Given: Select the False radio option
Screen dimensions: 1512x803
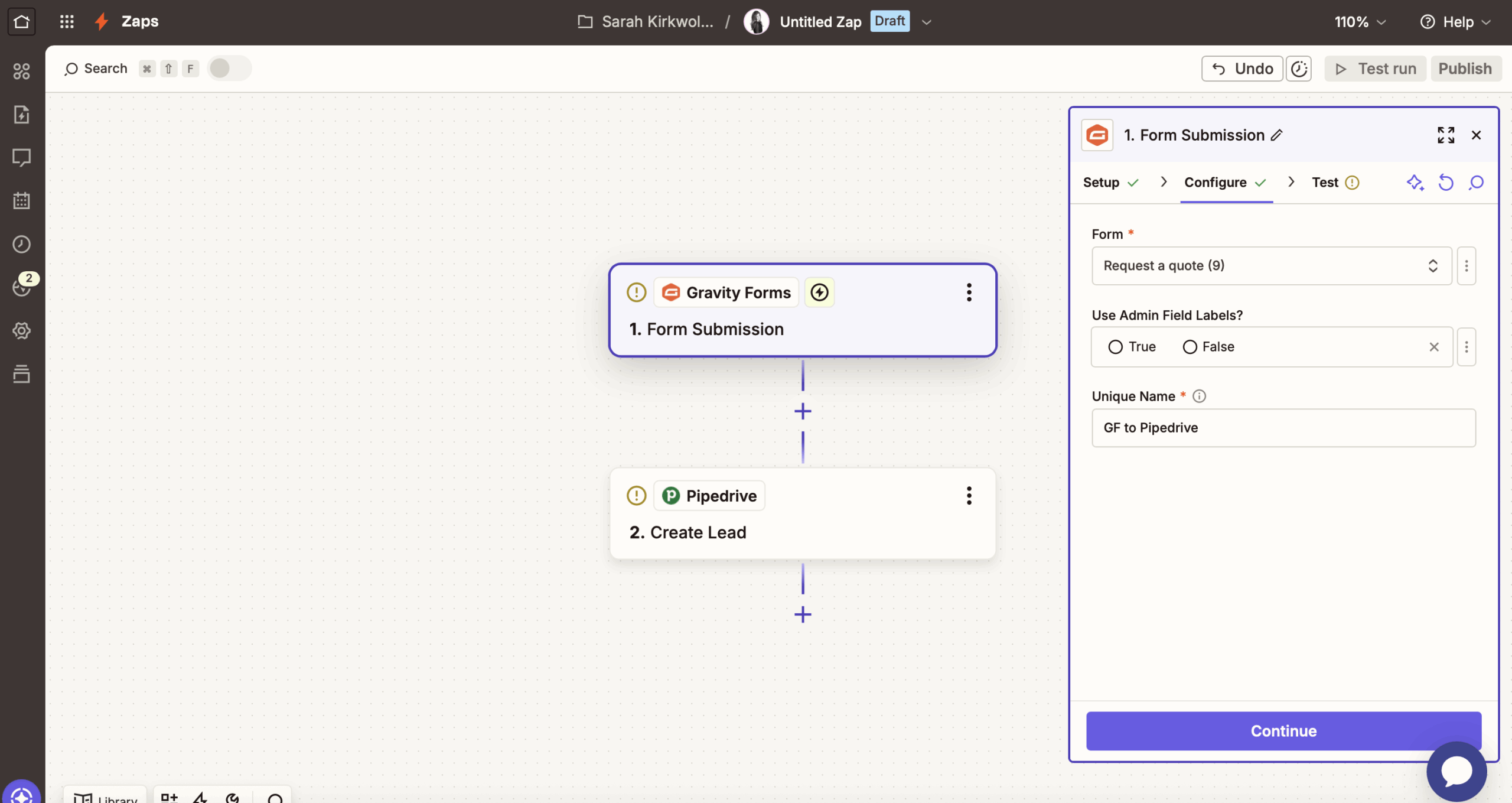Looking at the screenshot, I should [1190, 347].
